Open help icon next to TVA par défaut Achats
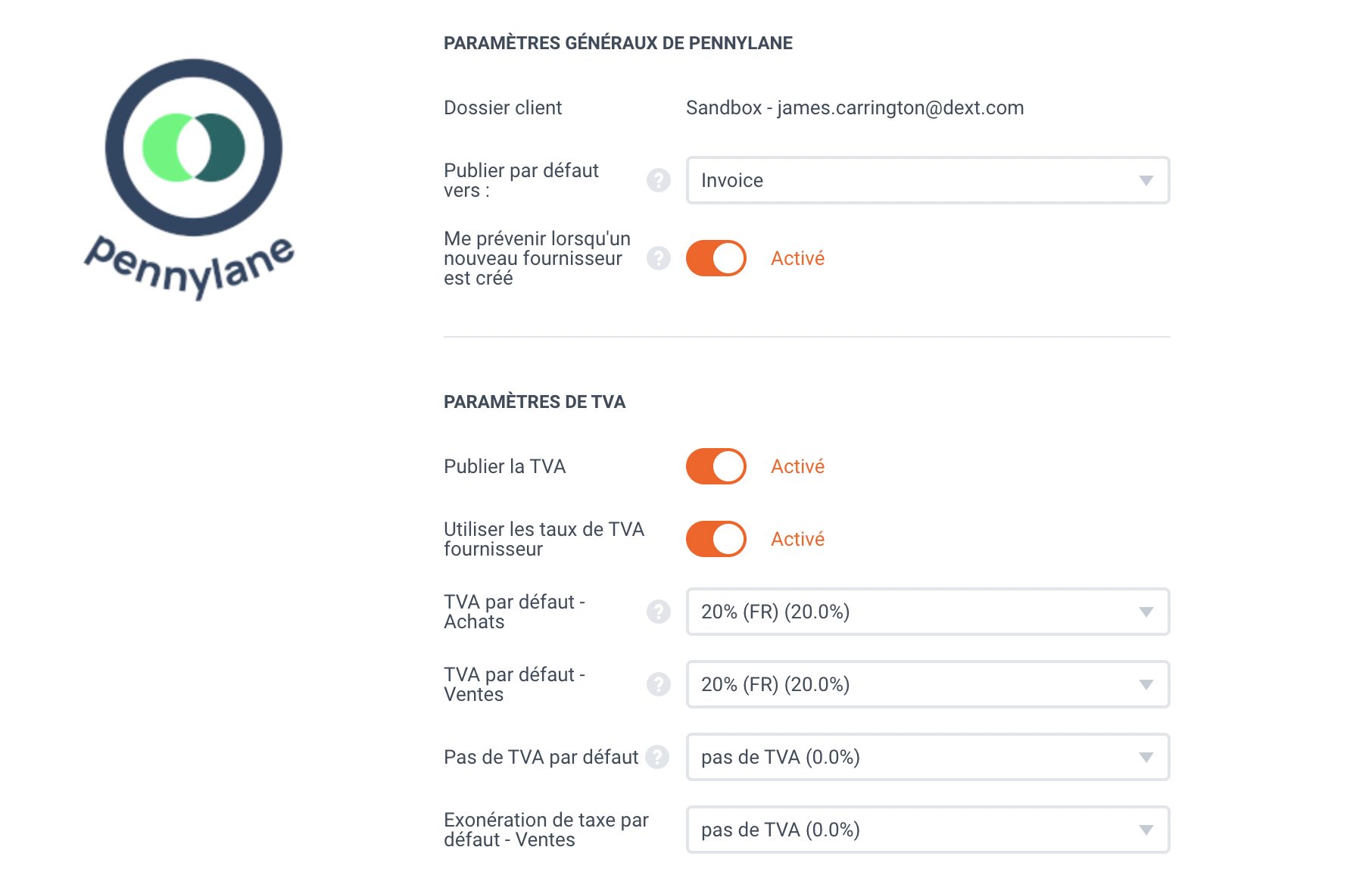 coord(659,612)
